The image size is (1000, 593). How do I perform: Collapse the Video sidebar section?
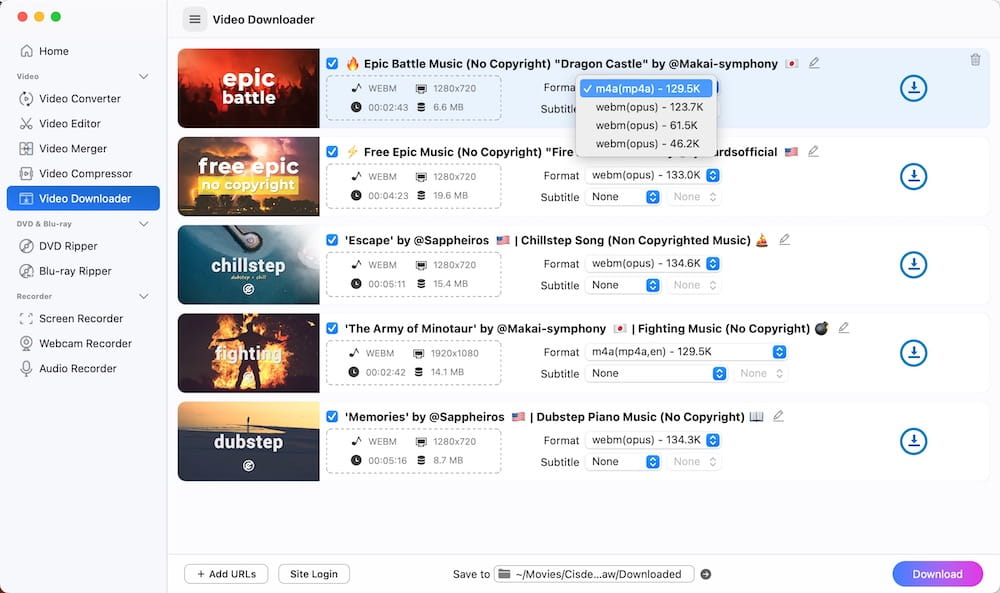click(143, 77)
